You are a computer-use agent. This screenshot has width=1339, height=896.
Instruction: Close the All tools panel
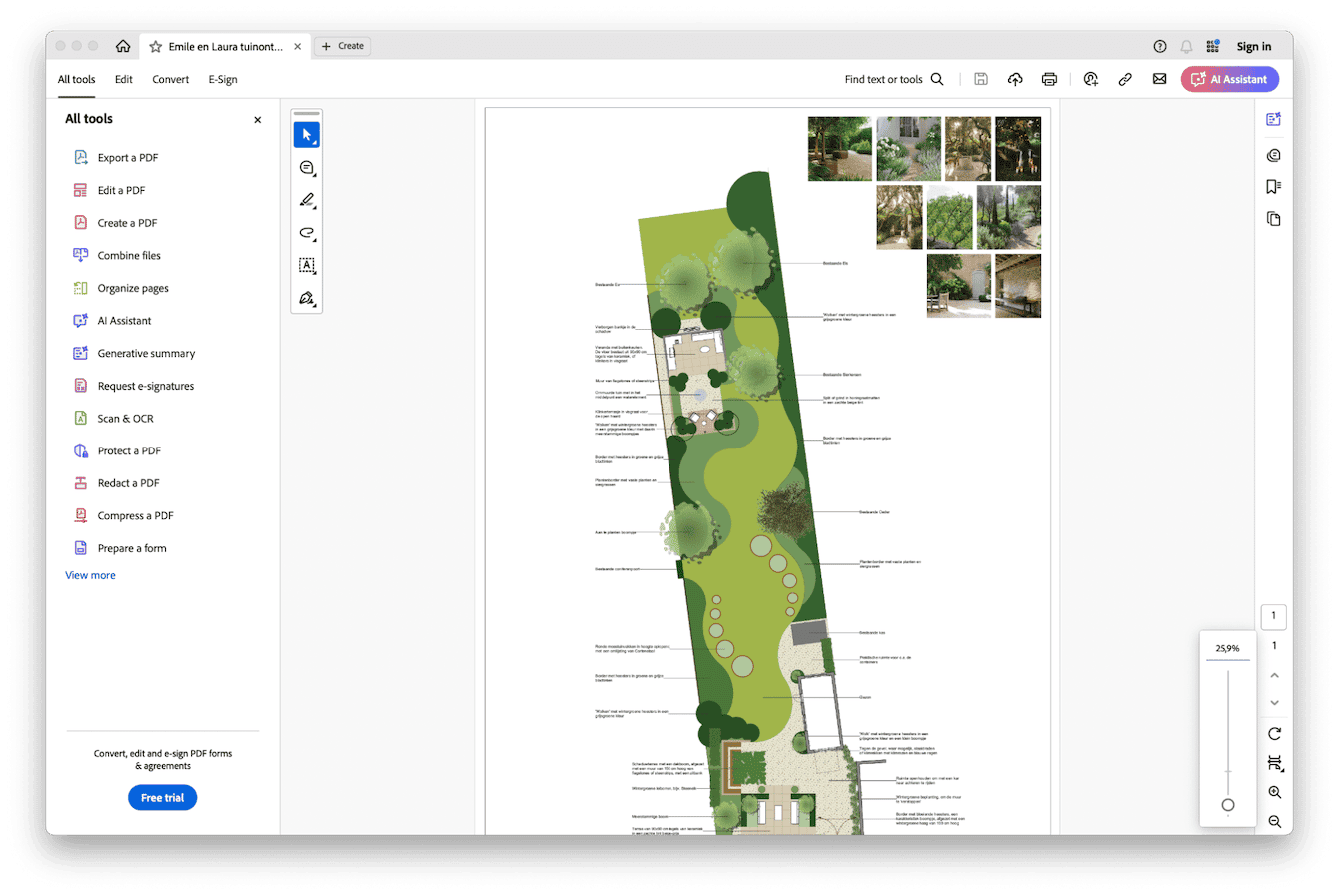[257, 119]
